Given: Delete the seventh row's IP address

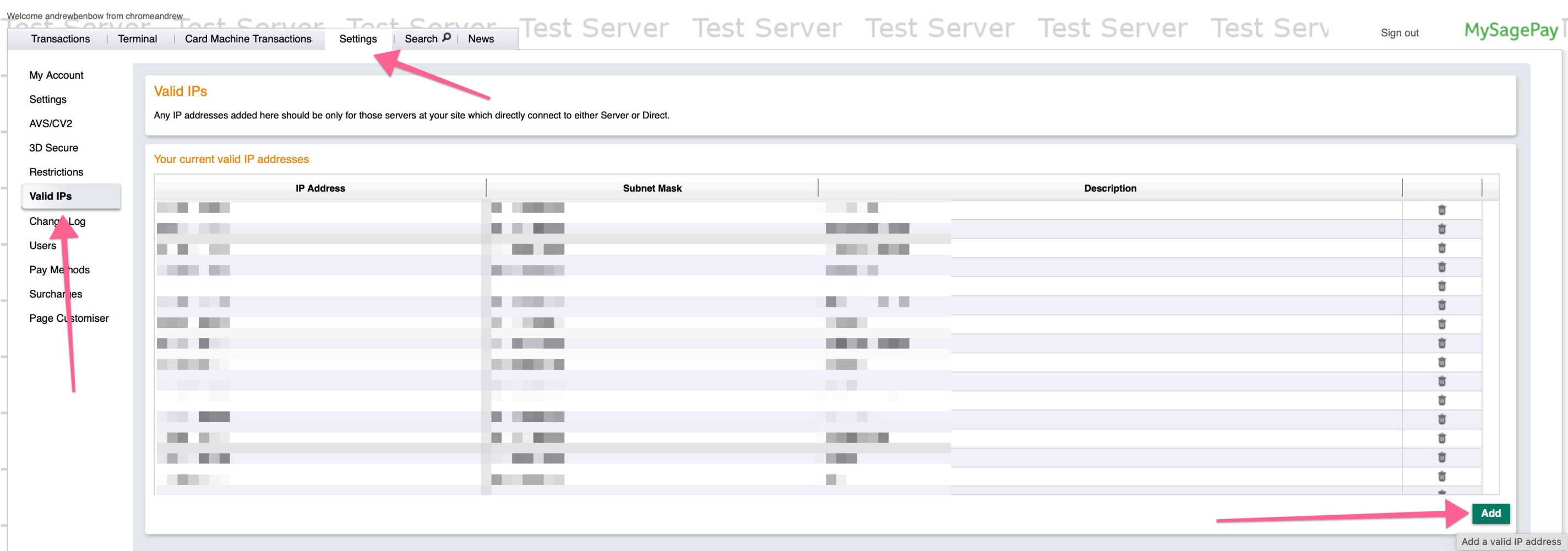Looking at the screenshot, I should 1442,323.
